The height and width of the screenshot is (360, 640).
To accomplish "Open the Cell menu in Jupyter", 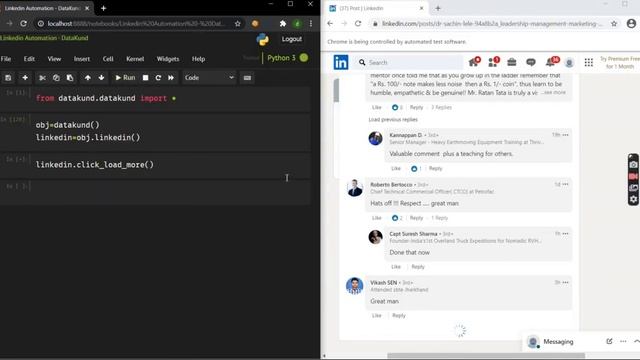I will (x=108, y=59).
